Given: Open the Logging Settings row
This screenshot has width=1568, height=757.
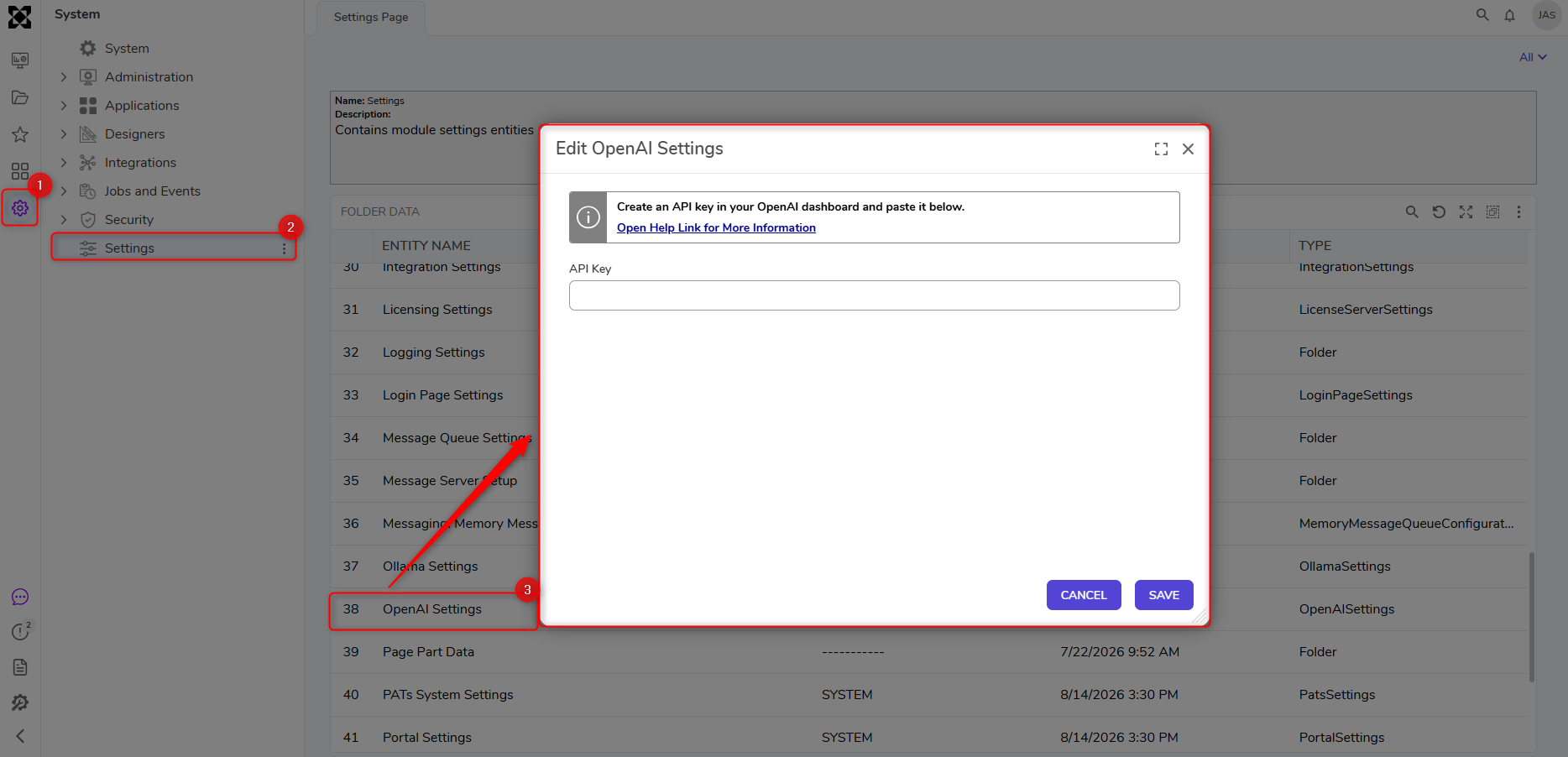Looking at the screenshot, I should tap(434, 352).
